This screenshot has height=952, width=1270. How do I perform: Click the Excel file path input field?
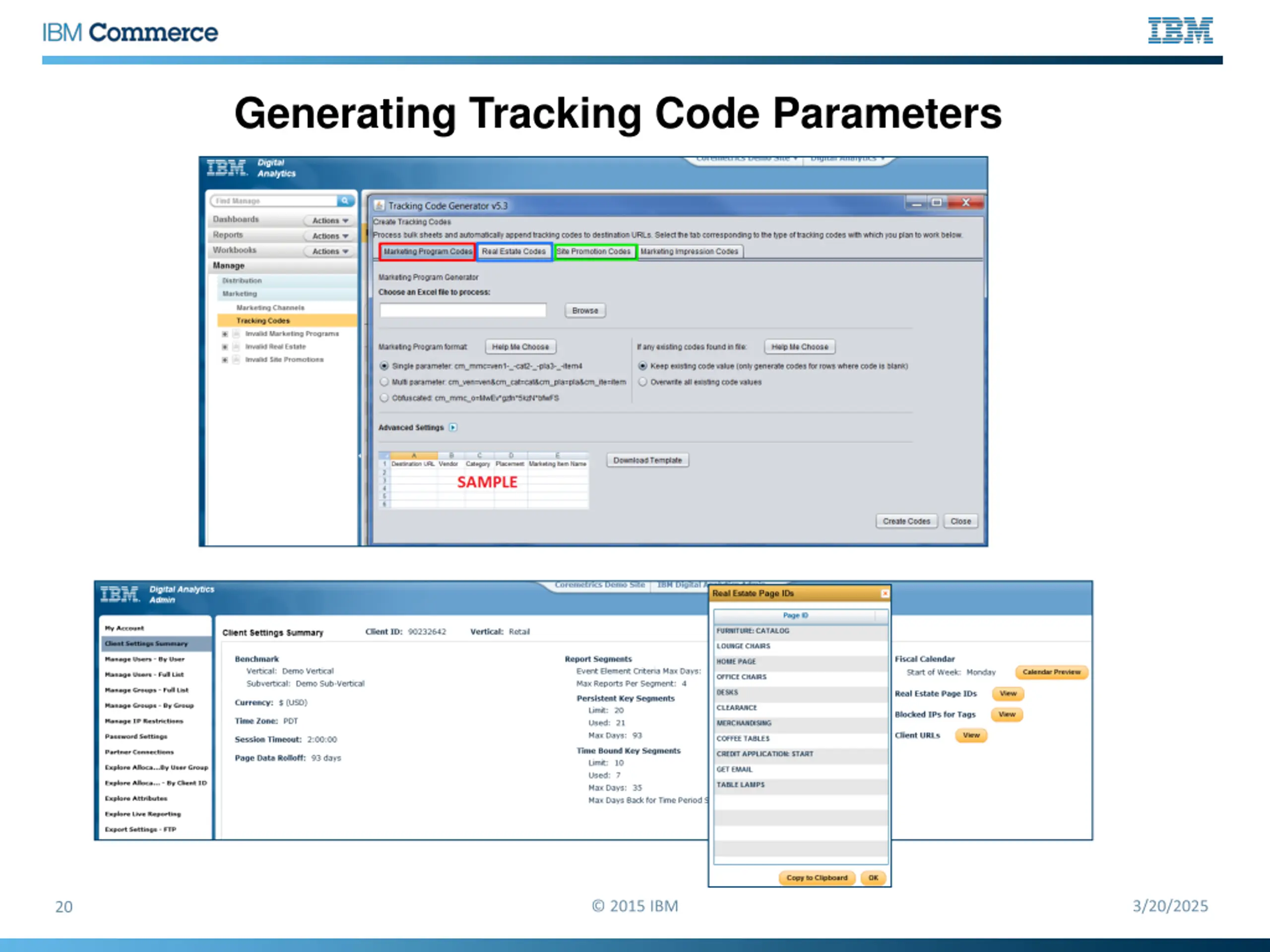coord(463,310)
